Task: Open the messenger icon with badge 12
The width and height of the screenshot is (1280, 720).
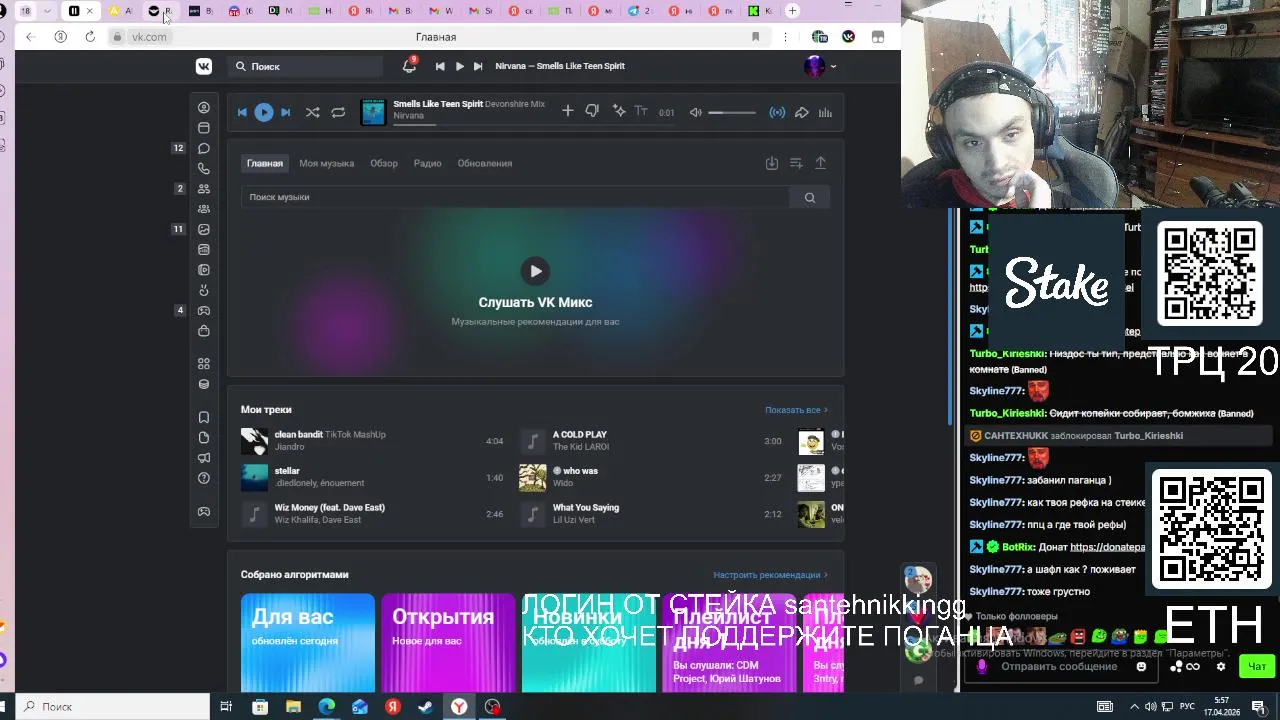Action: coord(204,148)
